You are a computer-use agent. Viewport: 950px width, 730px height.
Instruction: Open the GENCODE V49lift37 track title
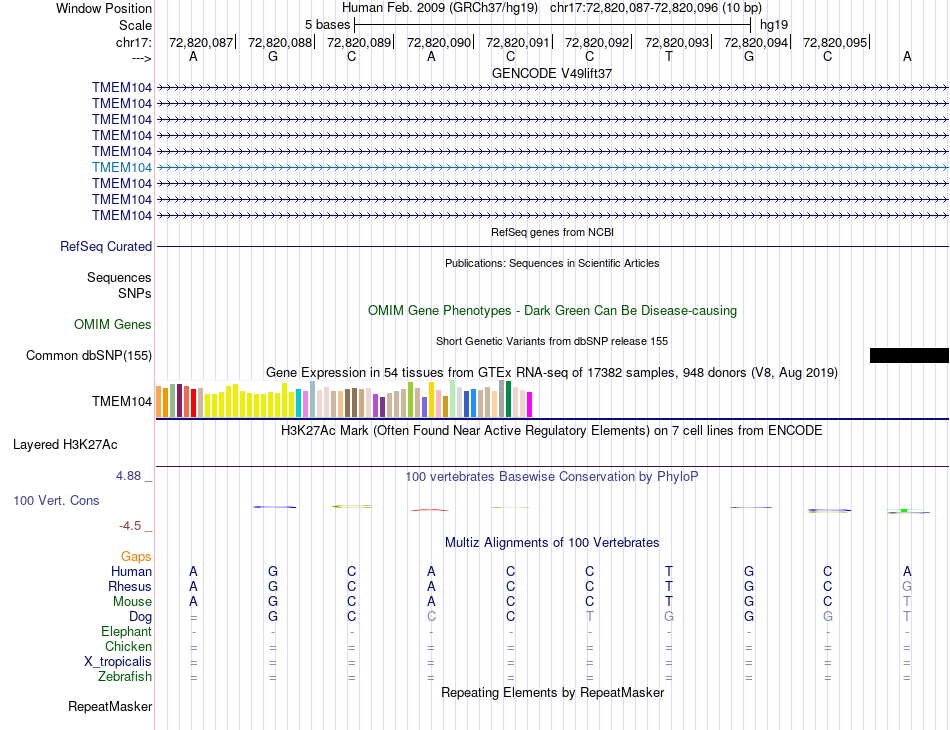click(x=552, y=73)
